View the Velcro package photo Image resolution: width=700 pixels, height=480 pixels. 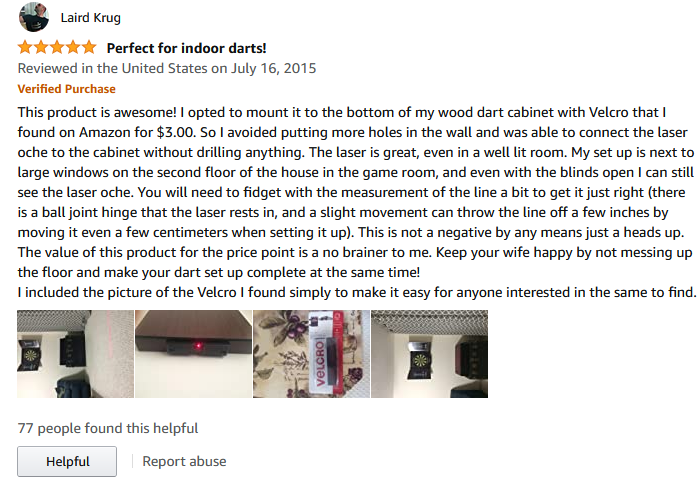coord(311,353)
